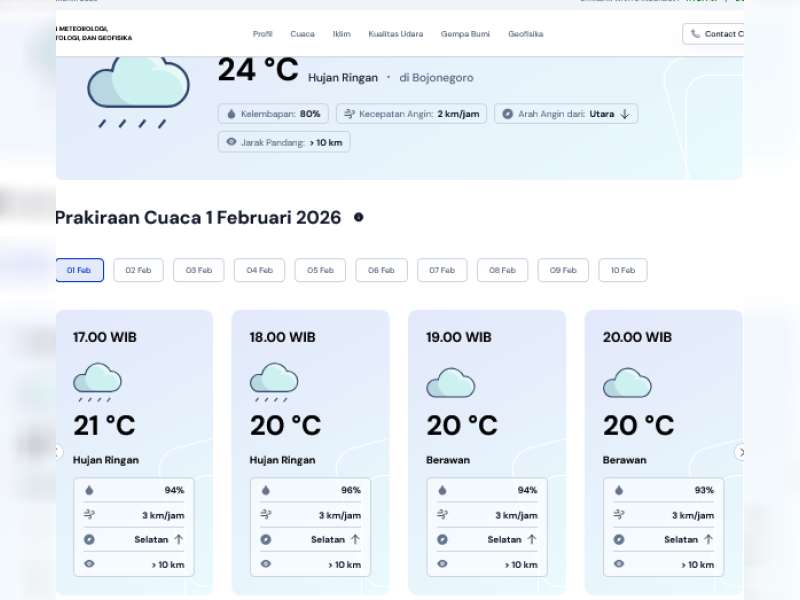Open the Gempa Bumi menu
The height and width of the screenshot is (600, 800).
tap(465, 34)
